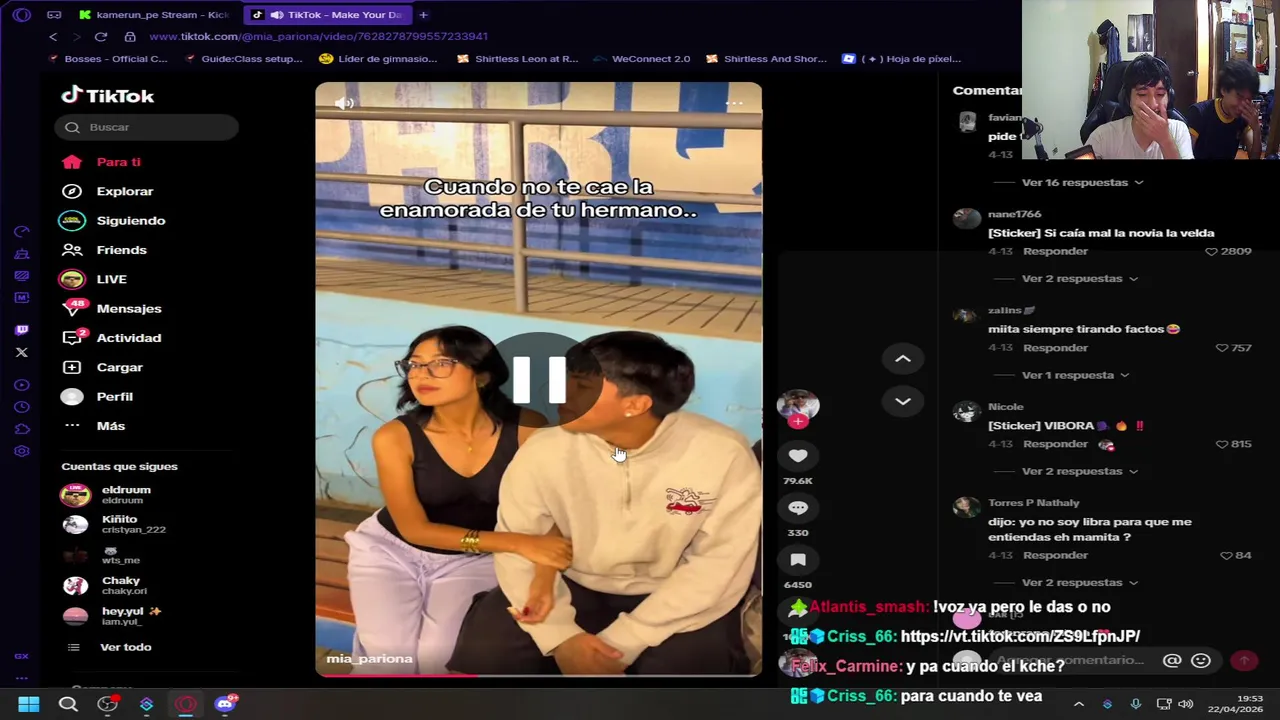This screenshot has width=1280, height=720.
Task: Save the video with the bookmark icon
Action: 798,560
